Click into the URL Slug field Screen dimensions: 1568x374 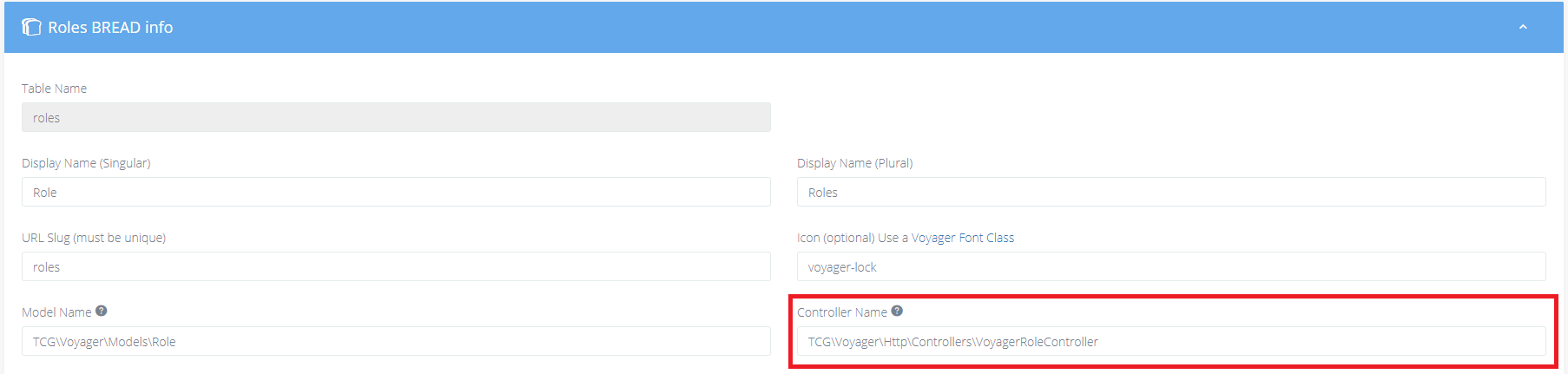(396, 267)
